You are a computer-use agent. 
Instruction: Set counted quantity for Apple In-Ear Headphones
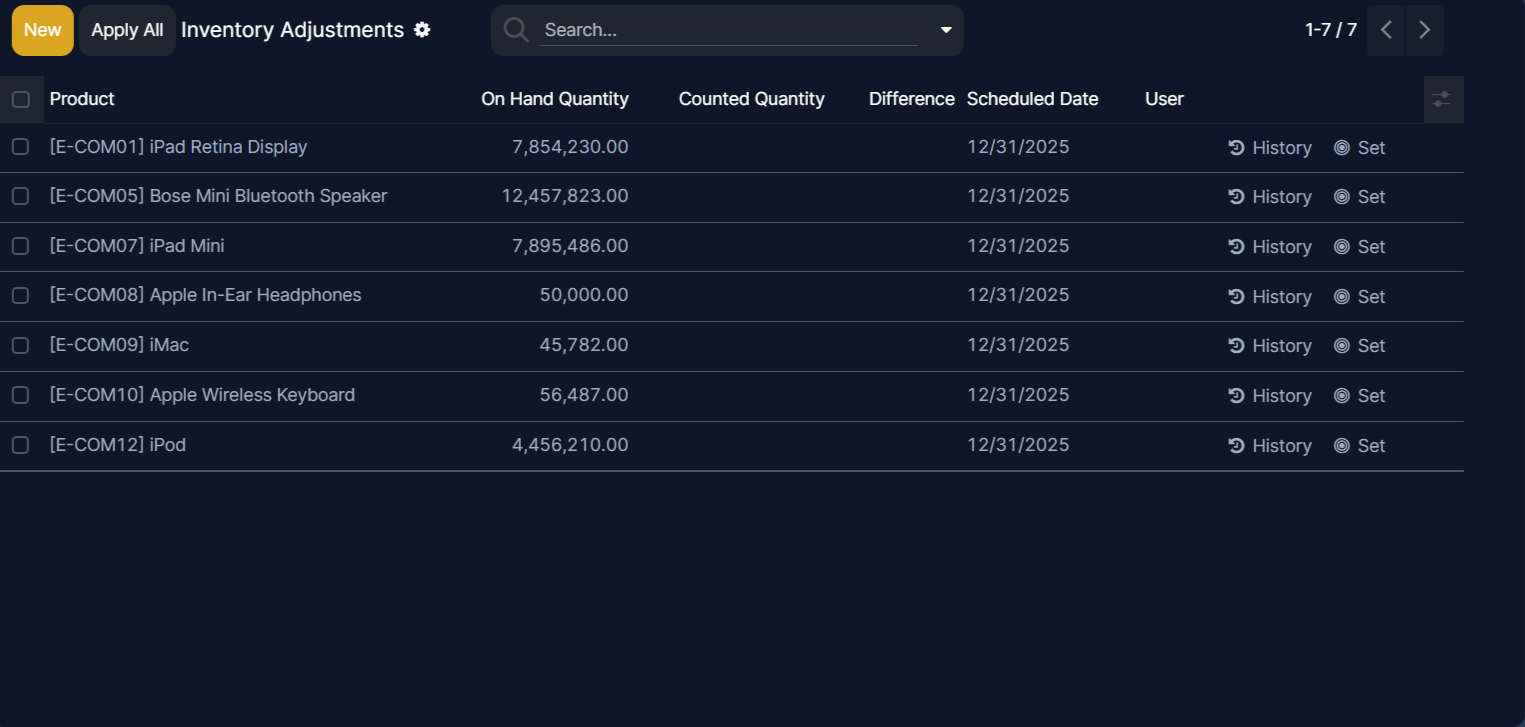point(1360,297)
